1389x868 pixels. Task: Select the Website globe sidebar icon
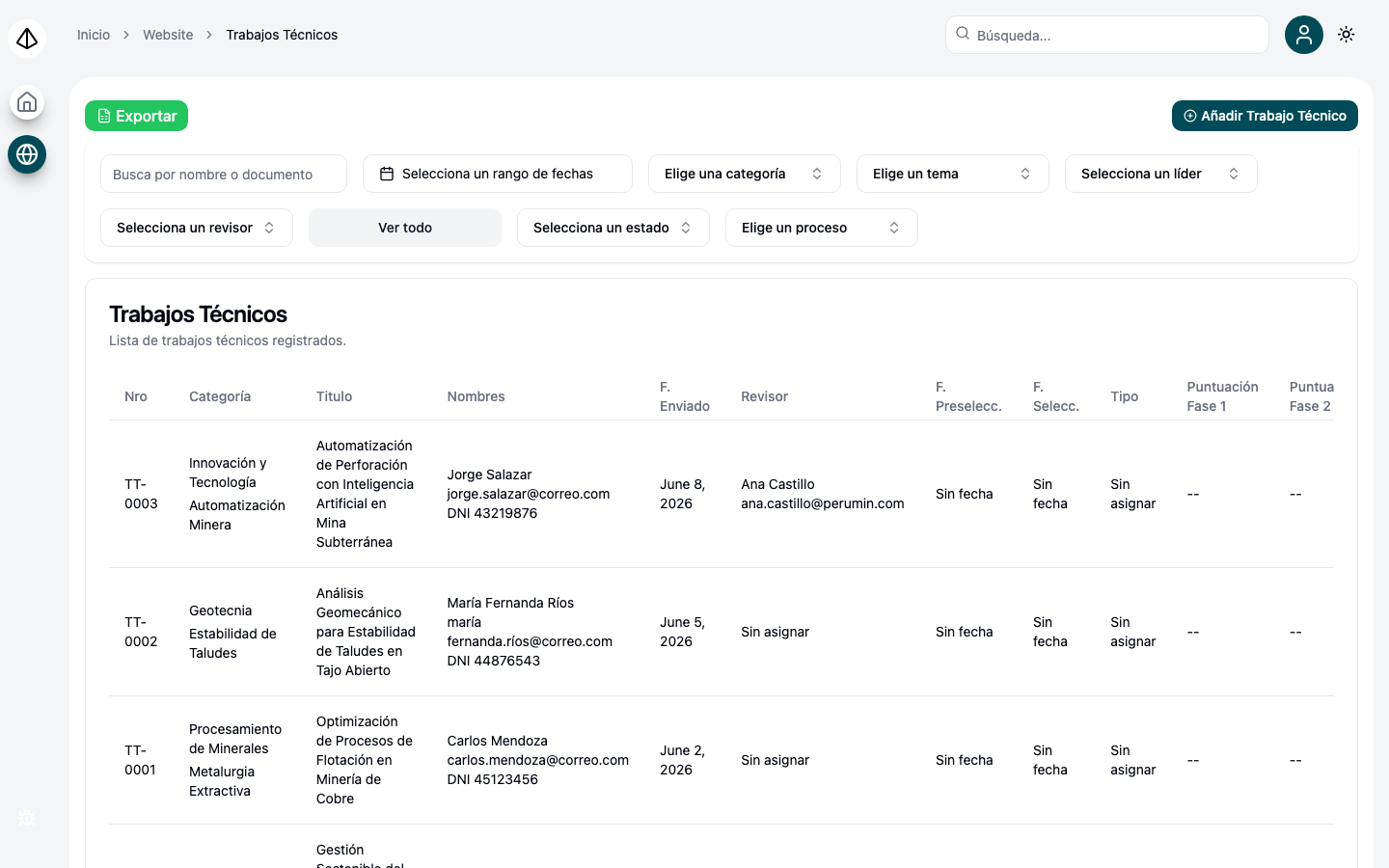(27, 154)
